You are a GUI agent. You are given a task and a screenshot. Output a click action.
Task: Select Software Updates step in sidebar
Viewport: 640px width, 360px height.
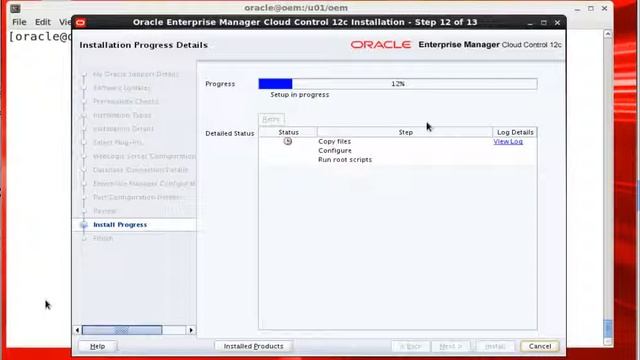[x=121, y=88]
